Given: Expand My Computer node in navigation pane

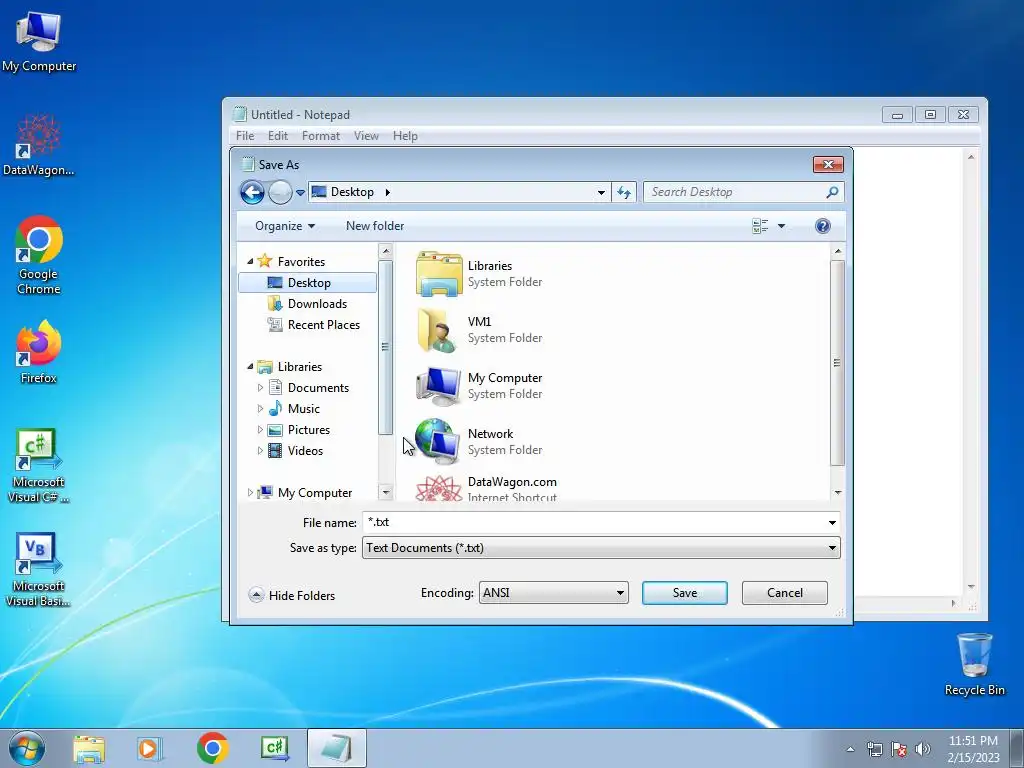Looking at the screenshot, I should [x=249, y=492].
